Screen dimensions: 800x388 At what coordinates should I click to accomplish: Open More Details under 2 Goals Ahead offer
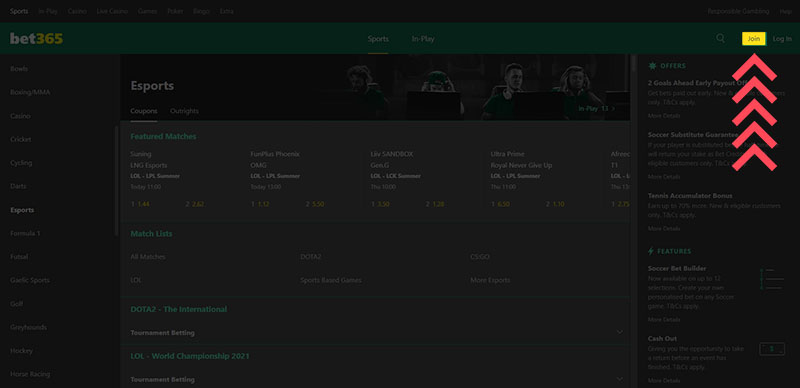[x=664, y=116]
